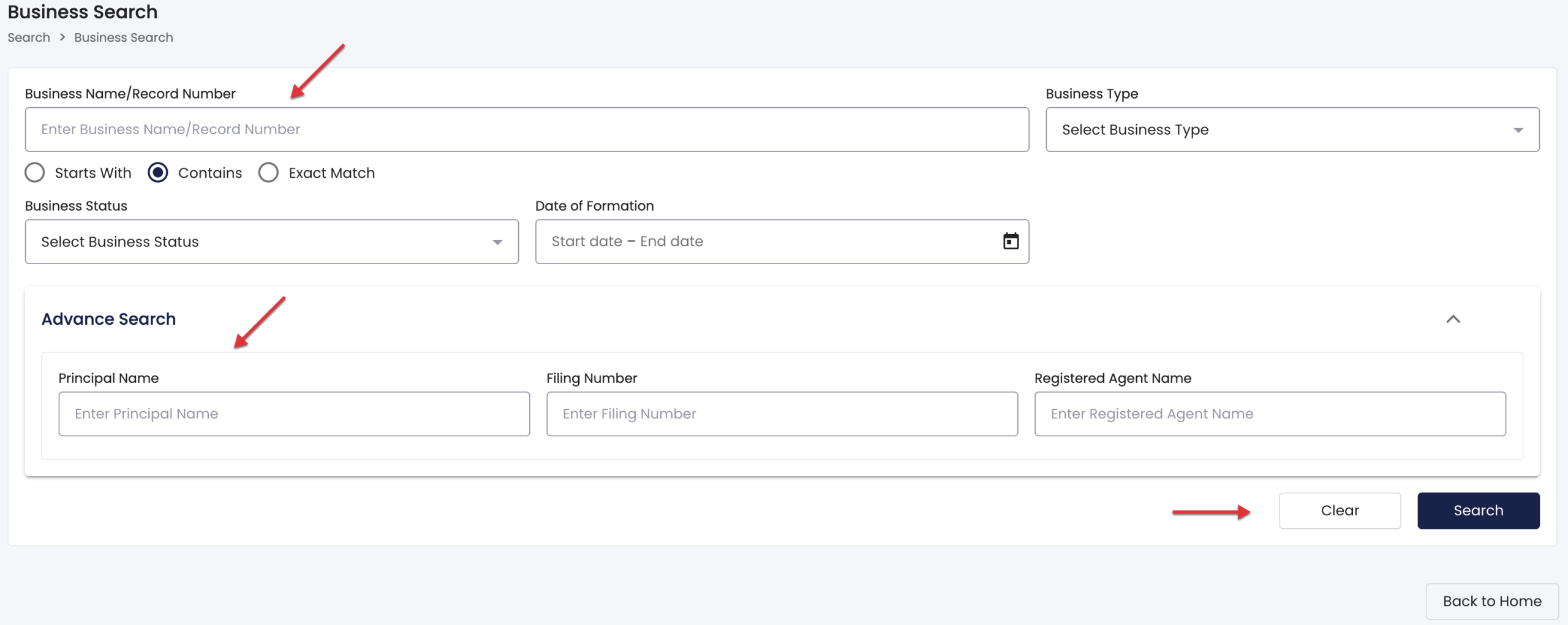Collapse the Advance Search section chevron
The image size is (1568, 625).
(x=1453, y=319)
